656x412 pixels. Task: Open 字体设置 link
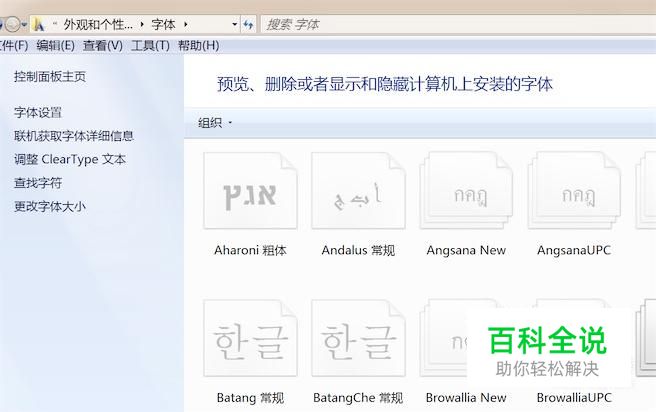[38, 113]
